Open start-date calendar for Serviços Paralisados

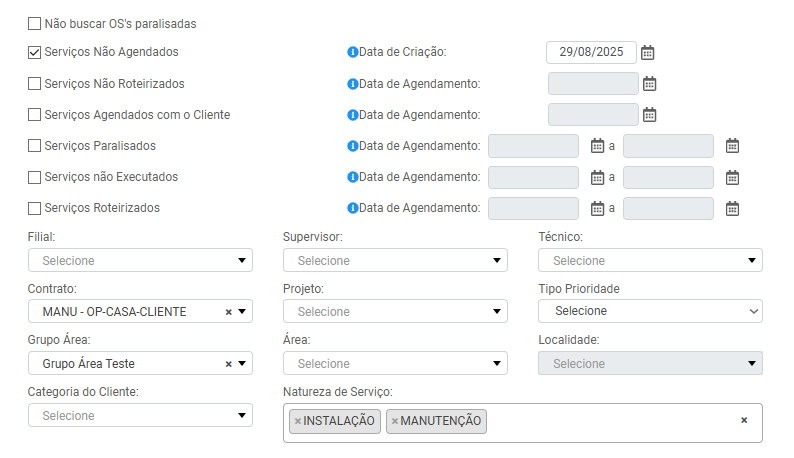click(x=597, y=146)
